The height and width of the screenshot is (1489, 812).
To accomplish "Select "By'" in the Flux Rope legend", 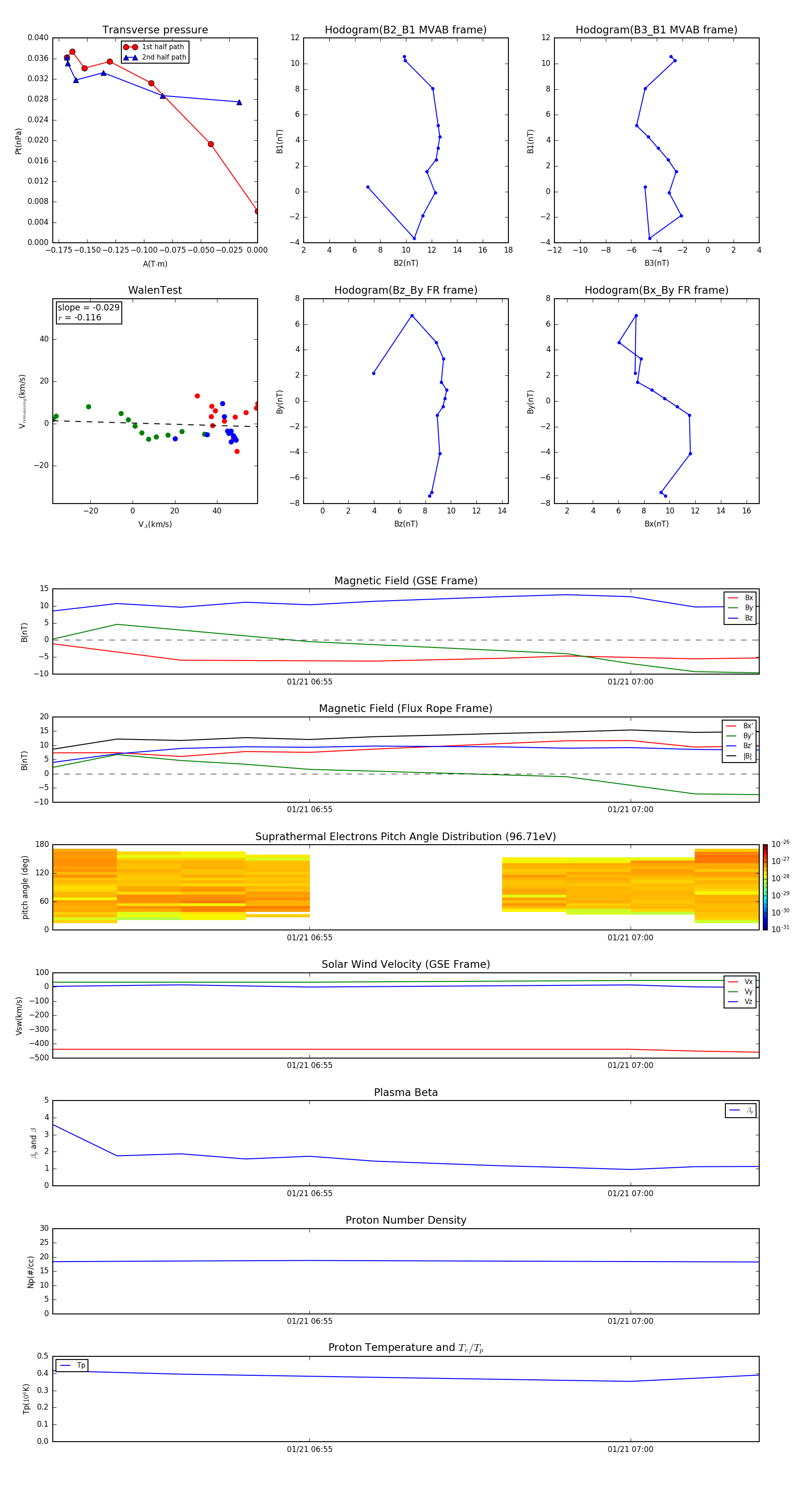I will click(x=739, y=736).
